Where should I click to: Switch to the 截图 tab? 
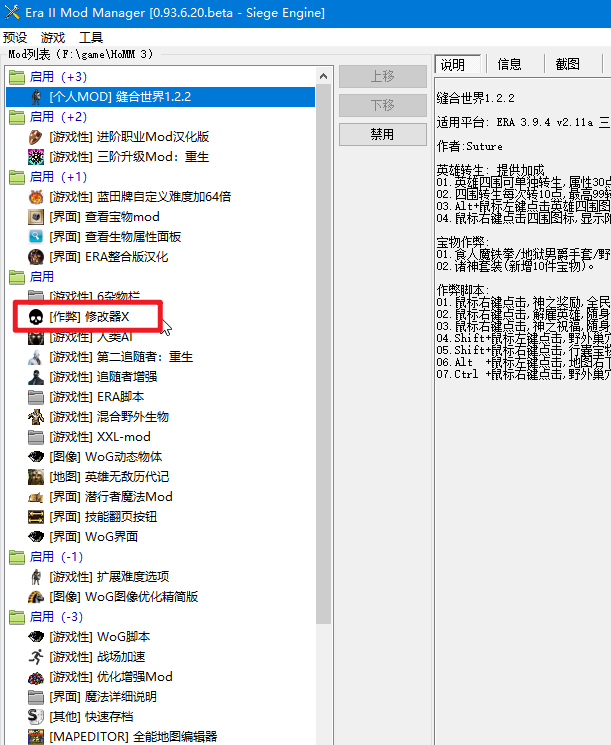click(567, 64)
